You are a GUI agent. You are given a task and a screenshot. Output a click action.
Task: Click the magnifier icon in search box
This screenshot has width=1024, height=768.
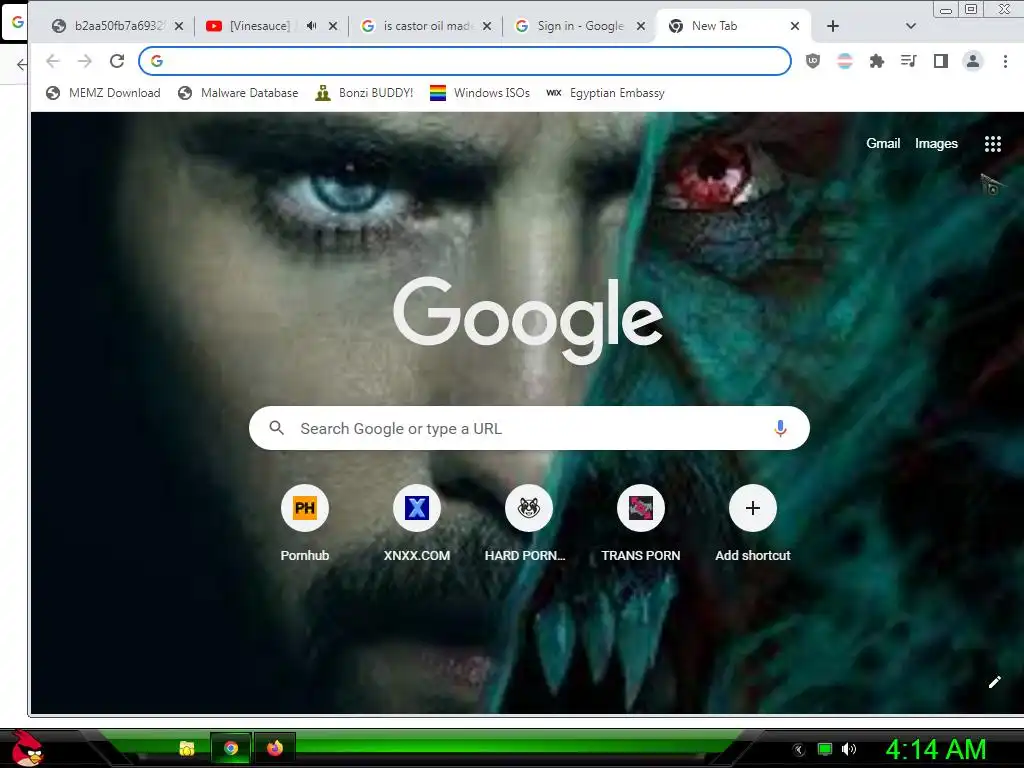(277, 428)
